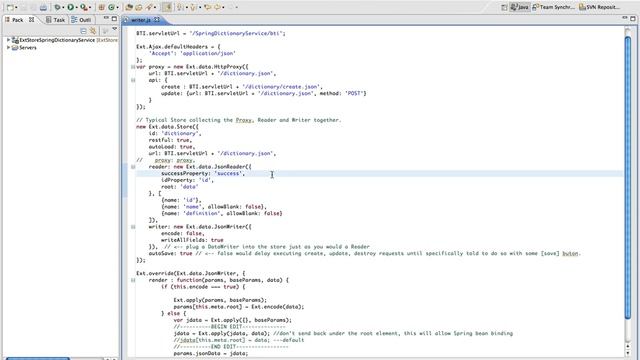Collapse the 'reader: new Ext.data.JsonReader' fold

pos(133,167)
